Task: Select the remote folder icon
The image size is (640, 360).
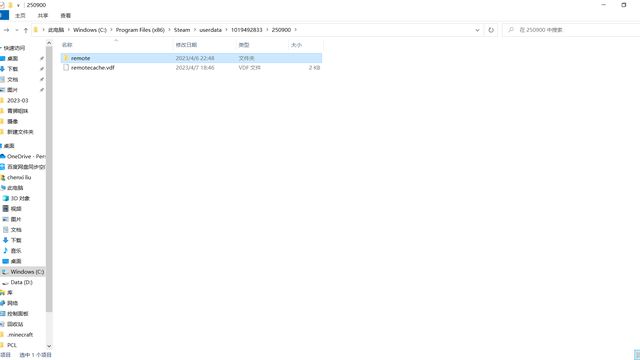Action: (x=66, y=58)
